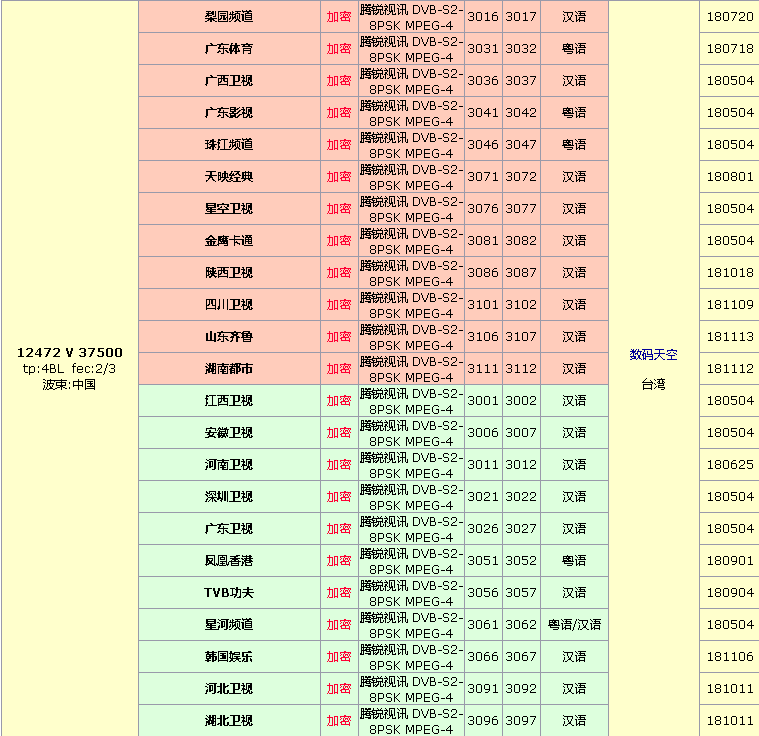
Task: Select the video PID 3101 cell
Action: point(482,305)
